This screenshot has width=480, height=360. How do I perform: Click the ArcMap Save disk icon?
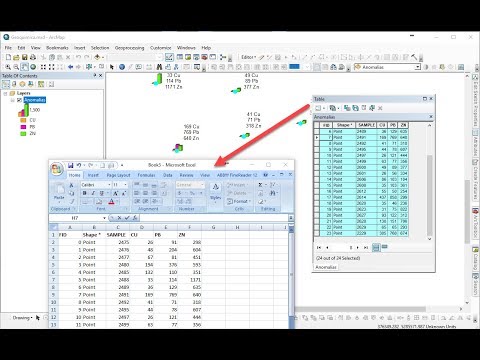(24, 57)
